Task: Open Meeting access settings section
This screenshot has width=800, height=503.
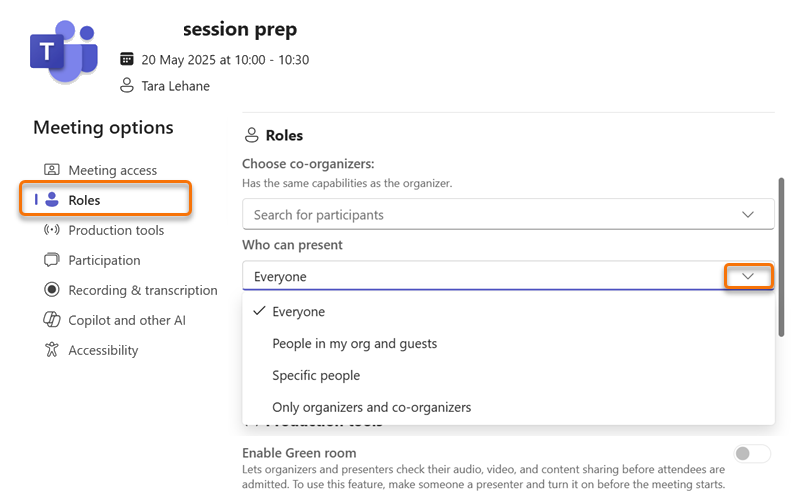Action: pos(112,170)
